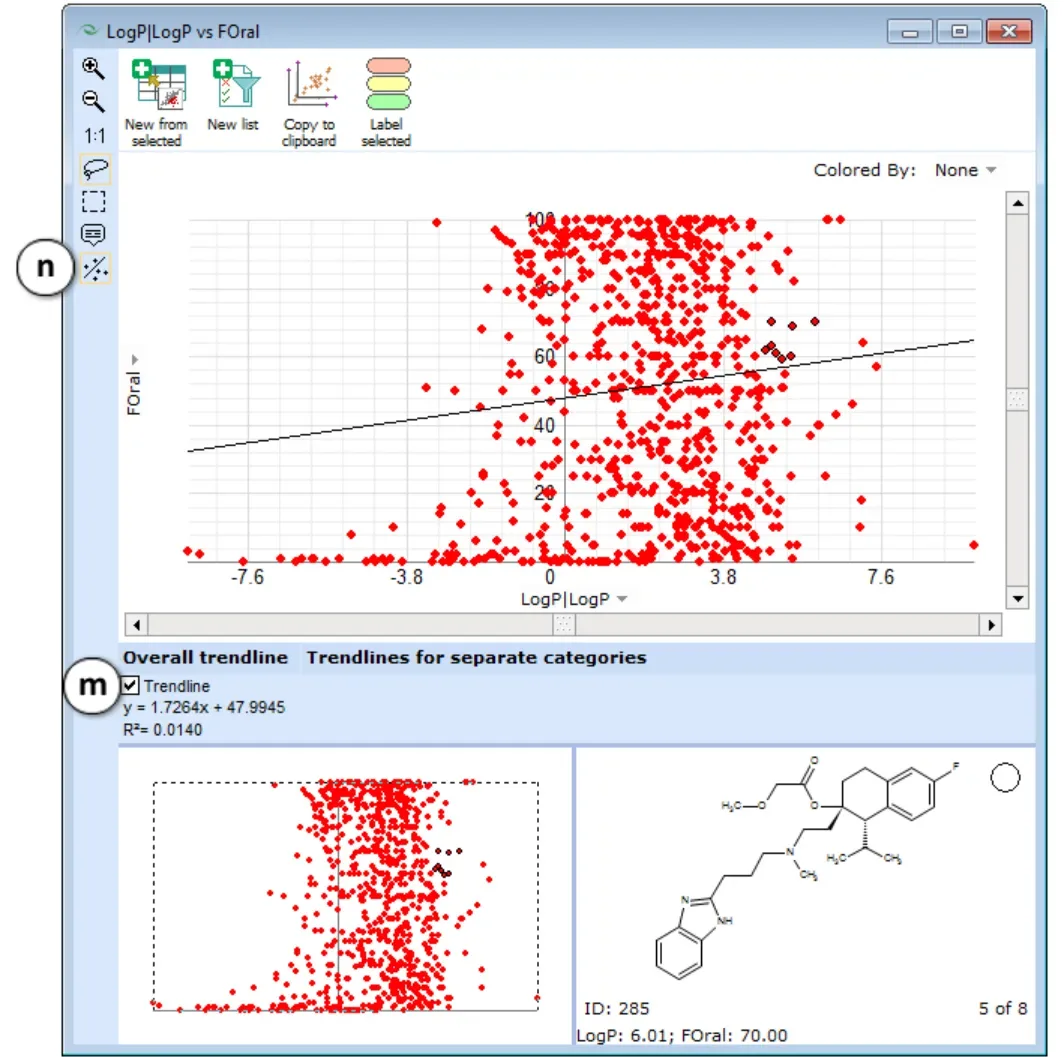Toggle the trendline tool icon
1064x1057 pixels.
pos(95,269)
